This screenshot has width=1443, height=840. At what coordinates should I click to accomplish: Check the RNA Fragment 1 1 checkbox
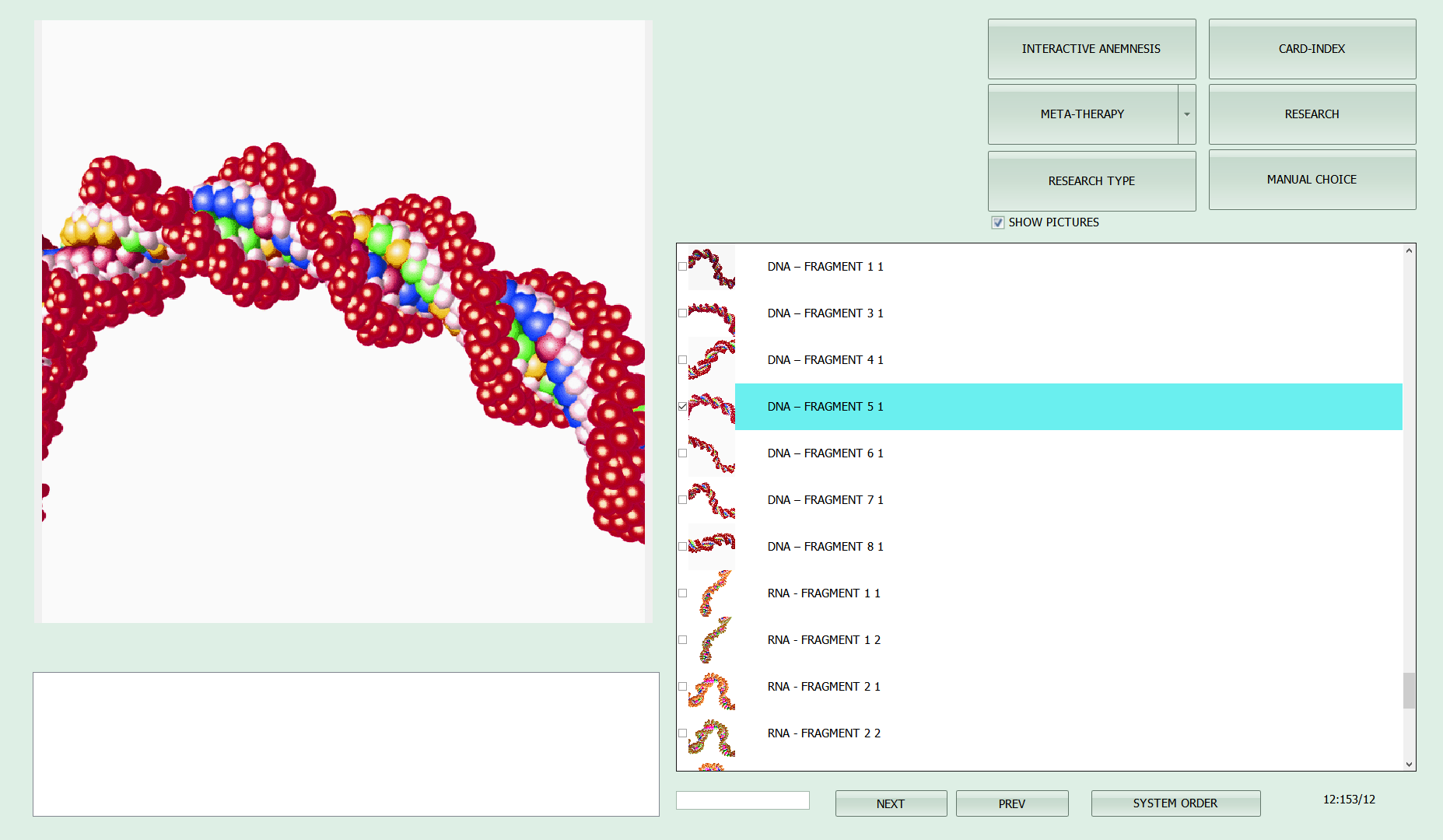tap(682, 593)
